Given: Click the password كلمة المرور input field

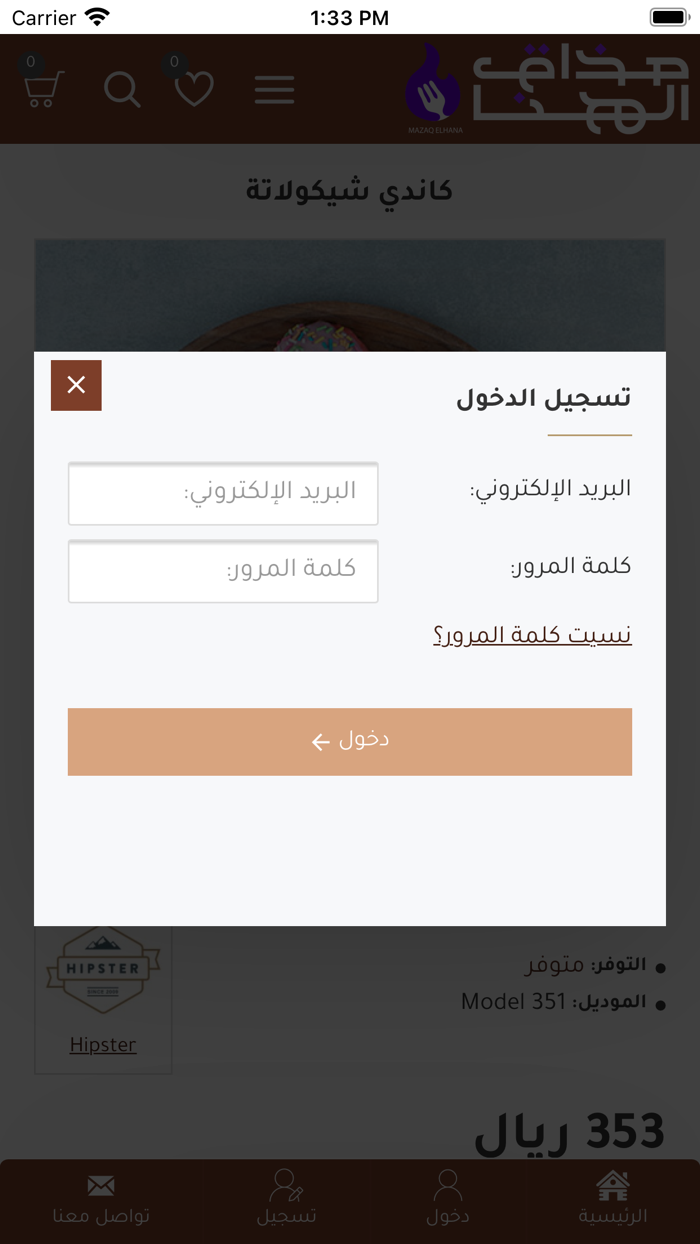Looking at the screenshot, I should (x=223, y=571).
